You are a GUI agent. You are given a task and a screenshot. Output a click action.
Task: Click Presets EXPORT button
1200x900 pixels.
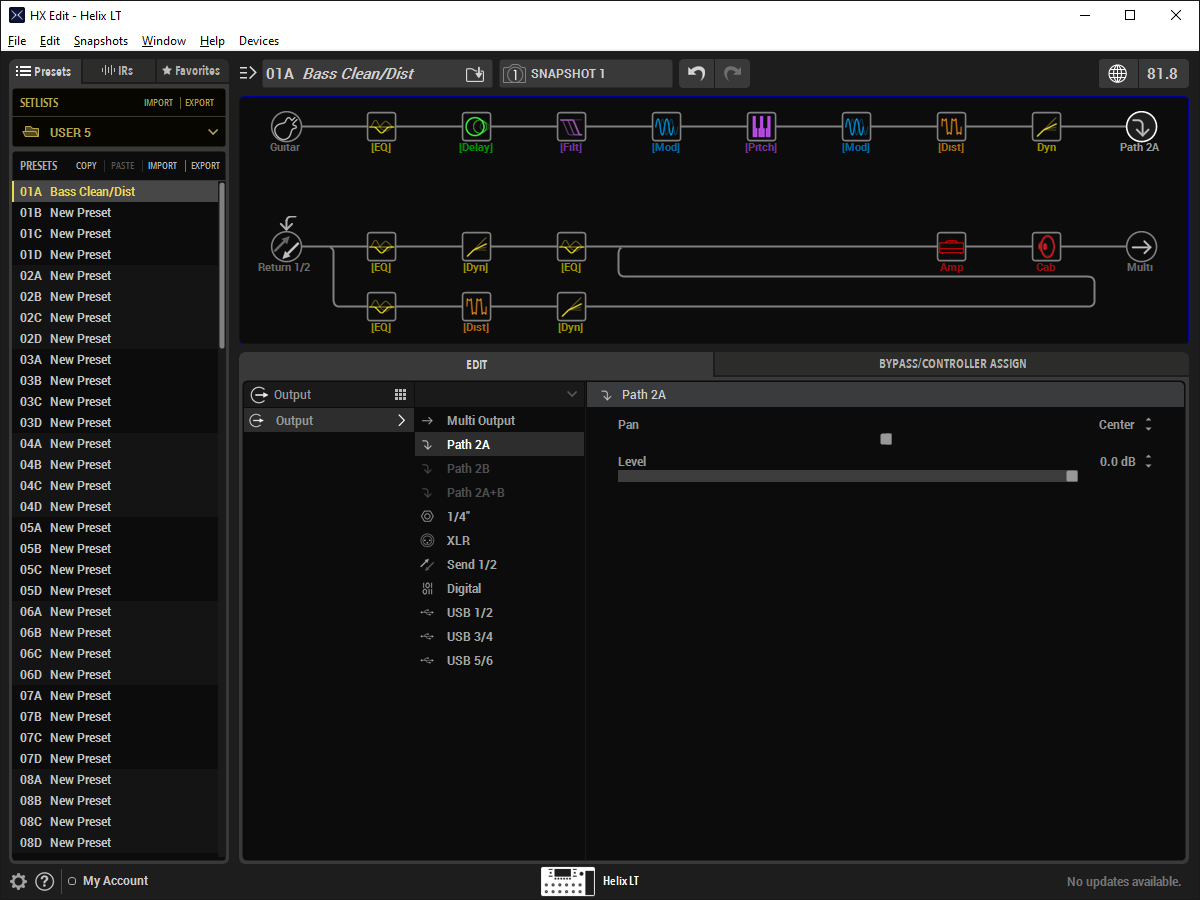(205, 166)
